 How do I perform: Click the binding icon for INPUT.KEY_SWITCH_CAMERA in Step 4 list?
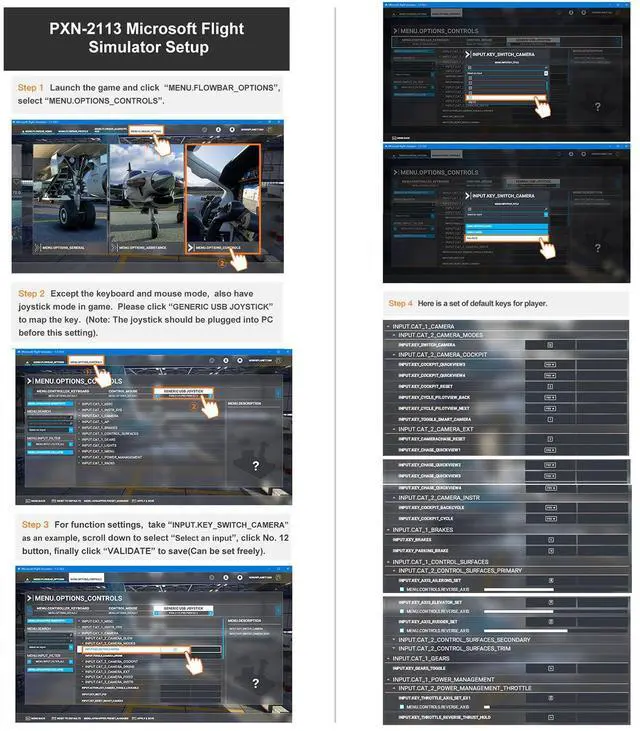[x=550, y=345]
